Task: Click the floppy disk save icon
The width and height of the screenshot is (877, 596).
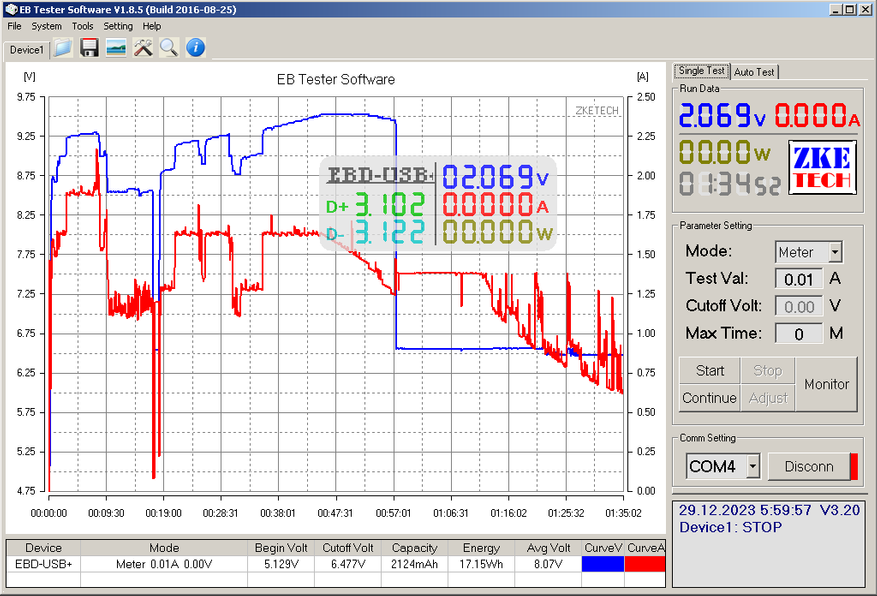Action: (x=89, y=48)
